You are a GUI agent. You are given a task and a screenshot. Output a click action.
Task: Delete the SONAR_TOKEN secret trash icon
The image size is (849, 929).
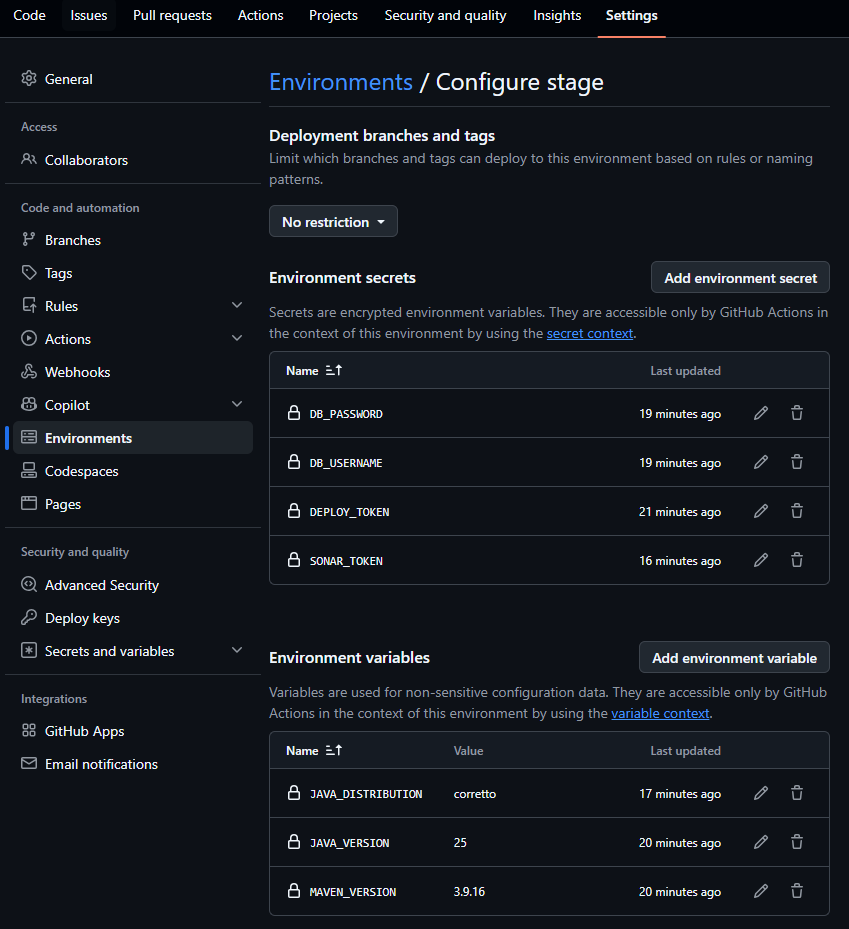[x=797, y=560]
